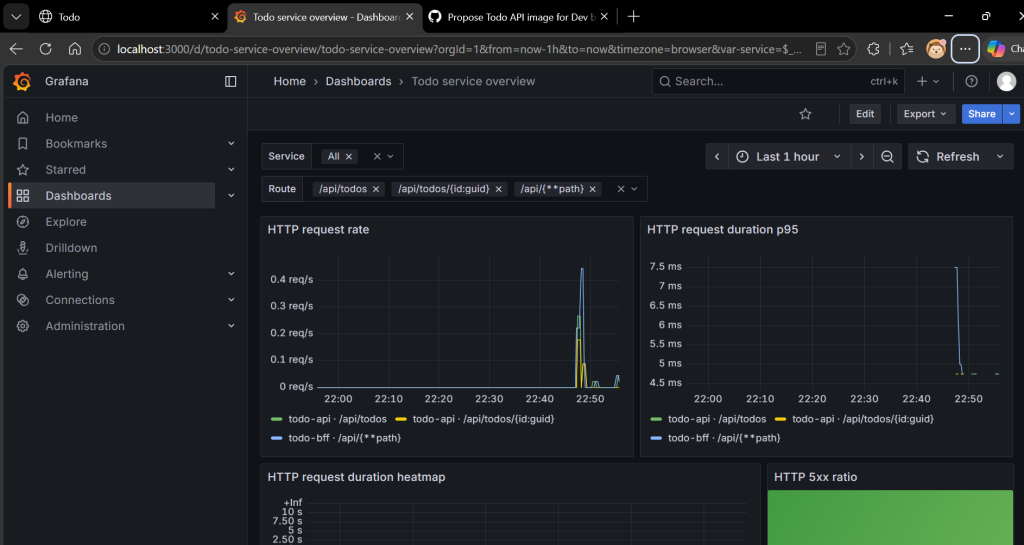Open Alerting in the sidebar
This screenshot has height=545, width=1024.
tap(67, 274)
